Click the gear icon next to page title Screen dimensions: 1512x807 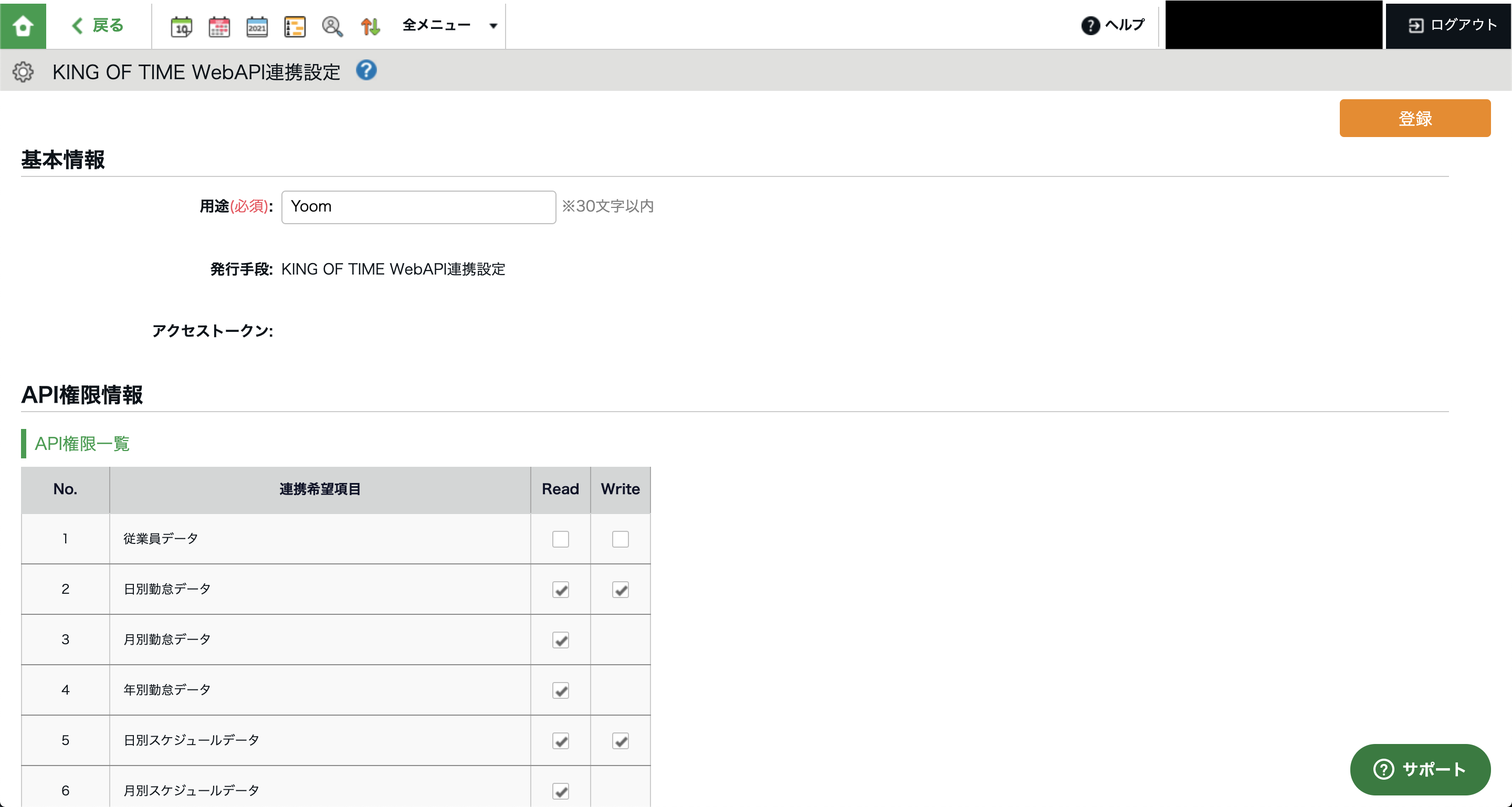click(x=23, y=71)
